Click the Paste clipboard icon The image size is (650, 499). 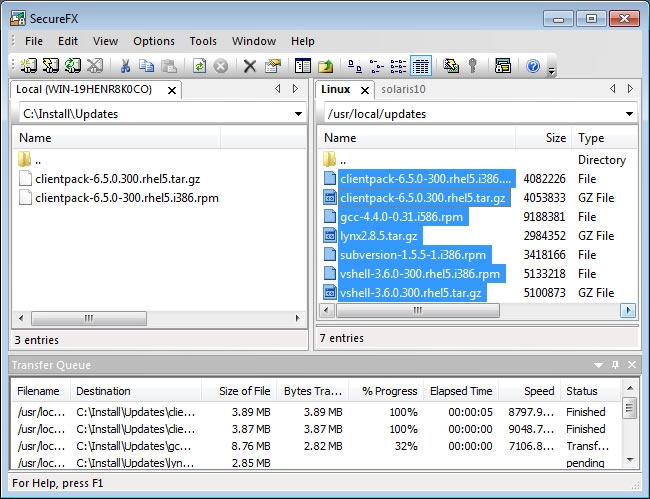(169, 65)
